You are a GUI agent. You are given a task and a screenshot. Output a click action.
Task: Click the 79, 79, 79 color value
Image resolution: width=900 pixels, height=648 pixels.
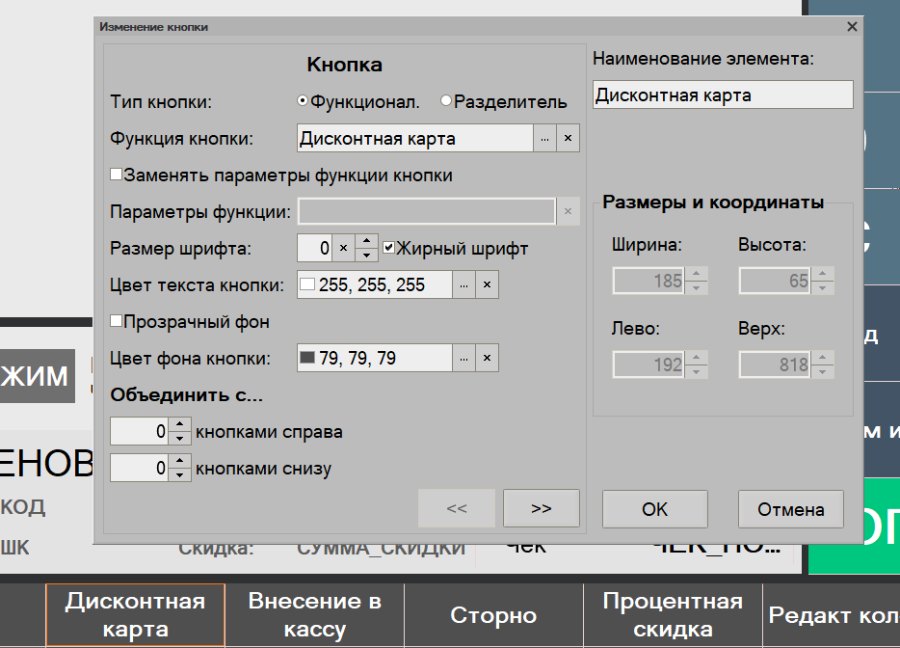click(x=357, y=358)
